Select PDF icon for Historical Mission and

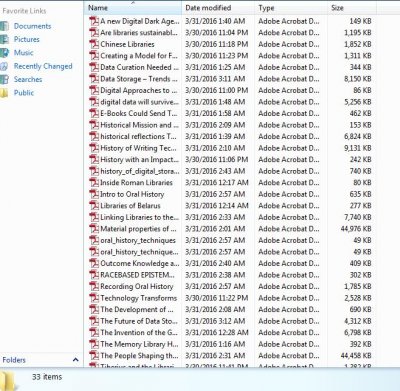click(x=94, y=125)
